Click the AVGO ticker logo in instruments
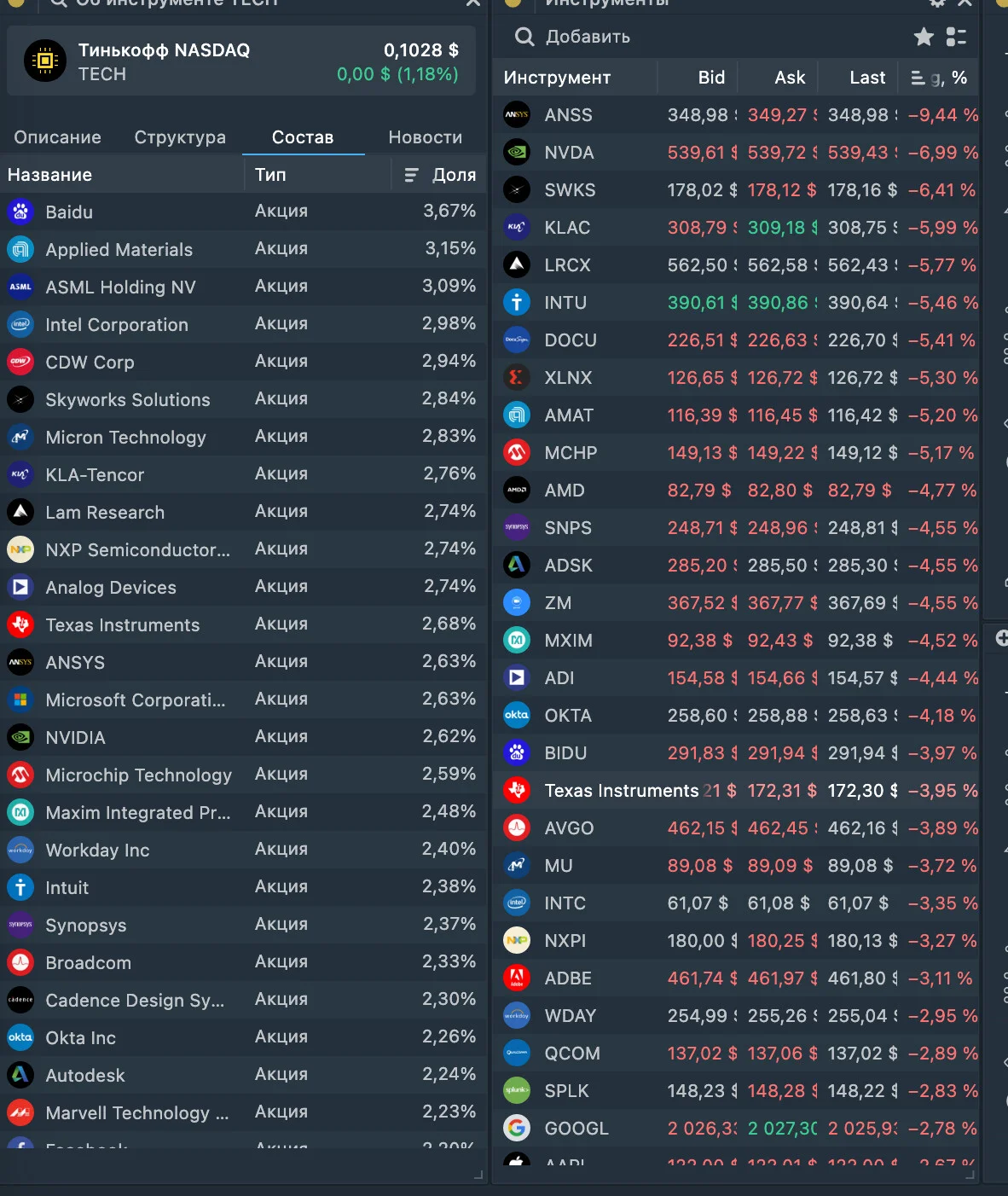 [x=517, y=827]
